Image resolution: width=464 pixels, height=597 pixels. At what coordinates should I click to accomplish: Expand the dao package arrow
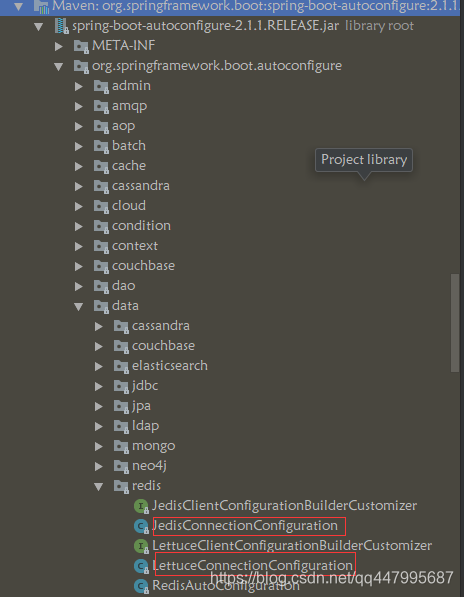tap(79, 286)
